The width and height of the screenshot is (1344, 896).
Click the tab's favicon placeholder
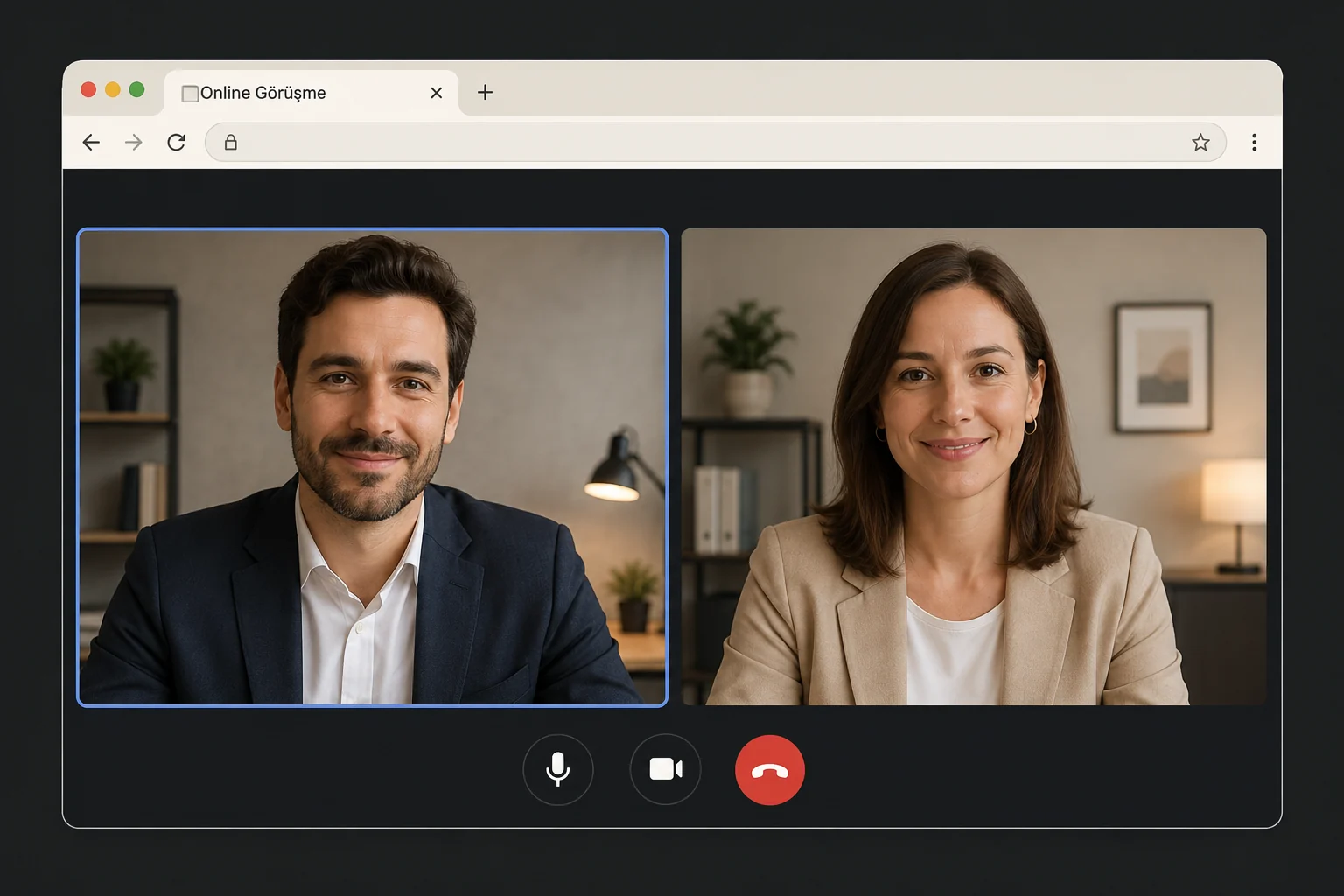(x=190, y=94)
